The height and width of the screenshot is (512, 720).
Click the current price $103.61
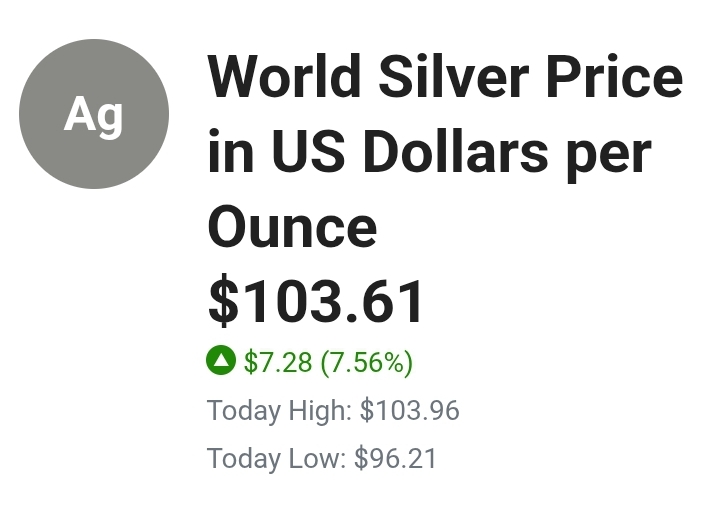[x=317, y=302]
